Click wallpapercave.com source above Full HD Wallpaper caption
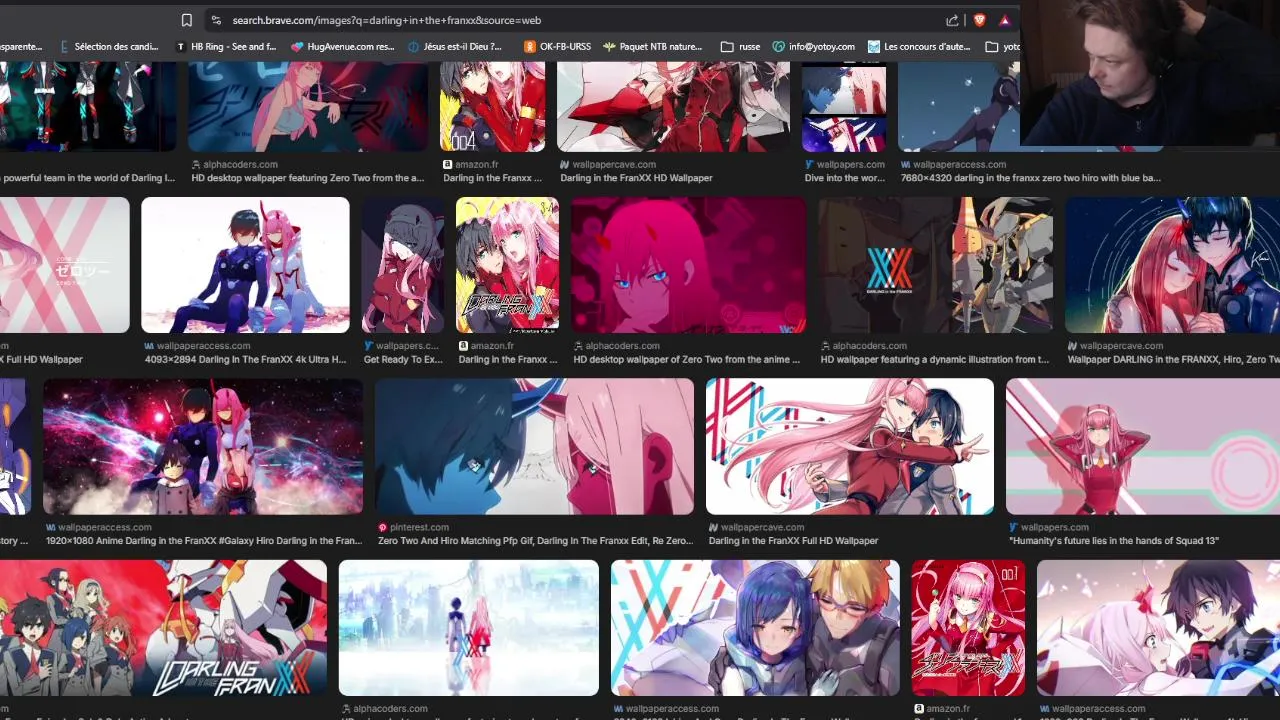Screen dimensions: 1280x720 pyautogui.click(x=762, y=527)
